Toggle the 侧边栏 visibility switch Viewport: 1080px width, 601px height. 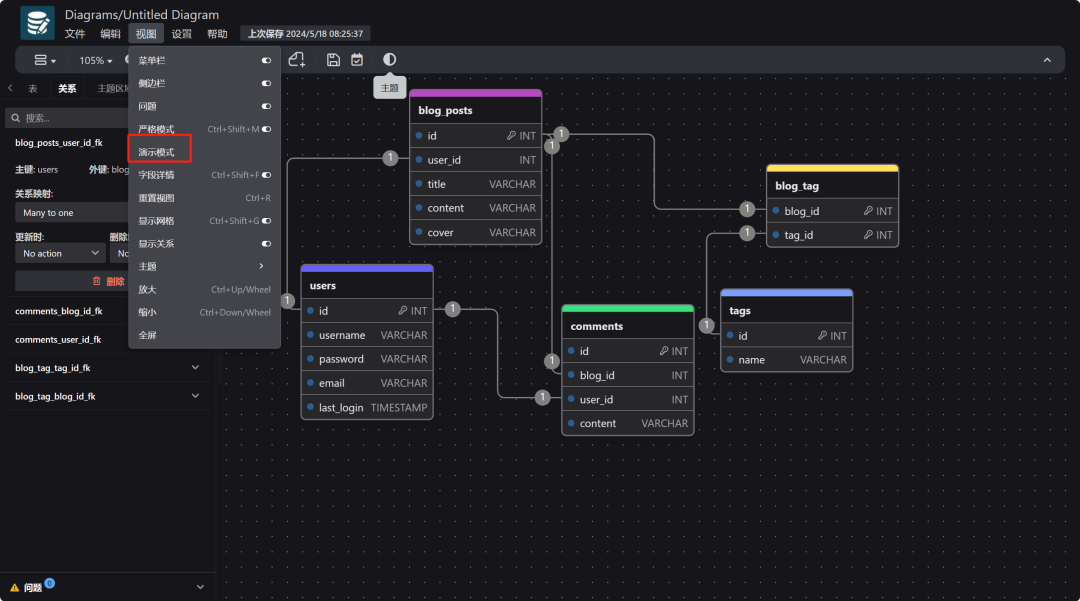click(266, 84)
